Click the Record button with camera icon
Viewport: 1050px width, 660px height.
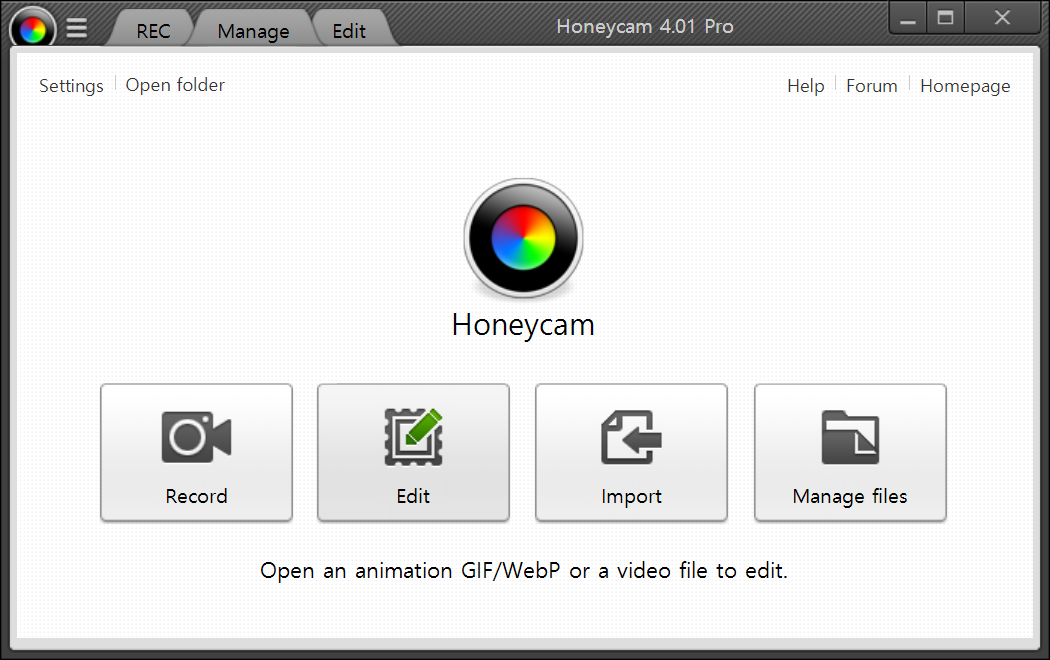(x=196, y=452)
